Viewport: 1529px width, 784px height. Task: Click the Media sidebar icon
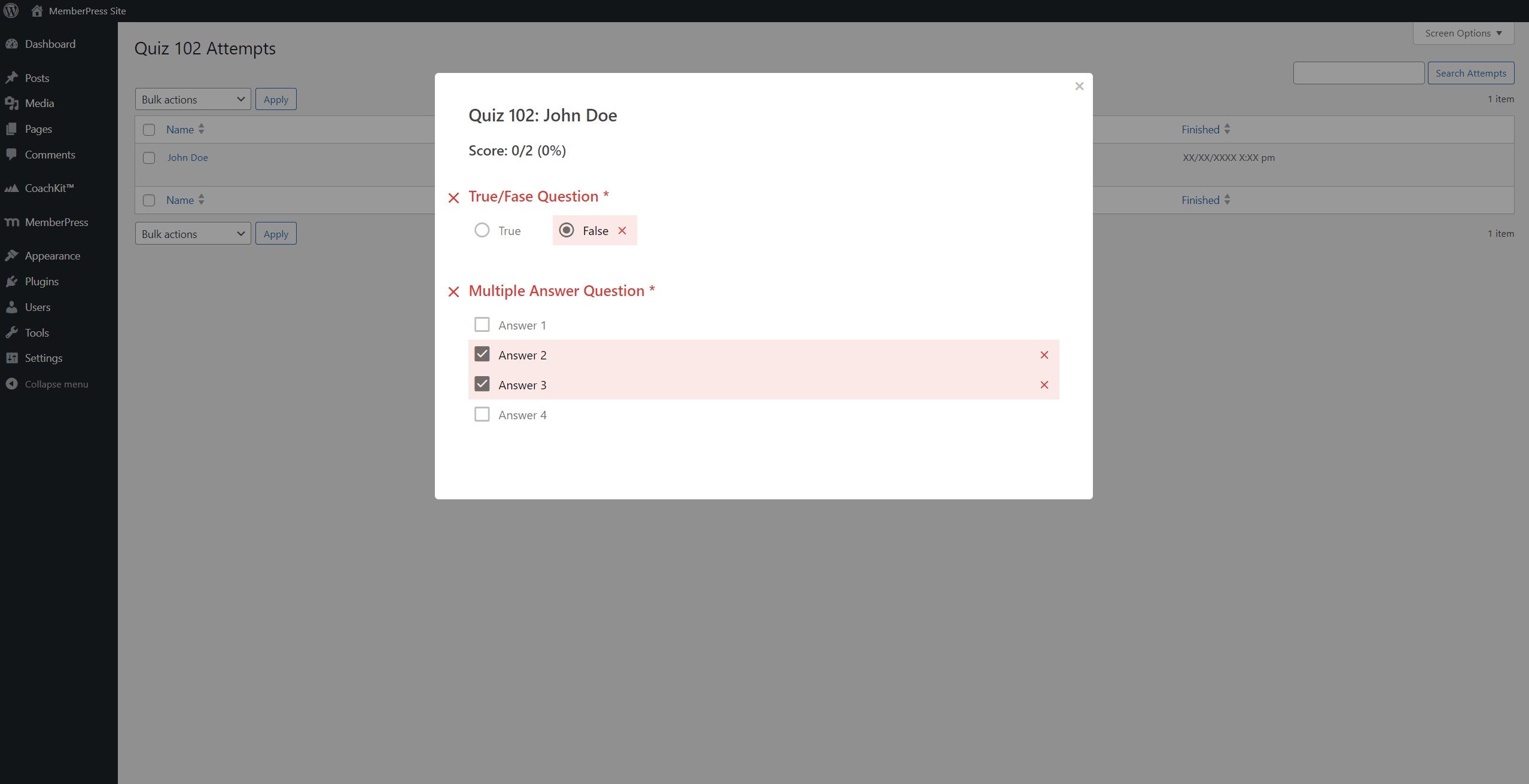tap(13, 103)
